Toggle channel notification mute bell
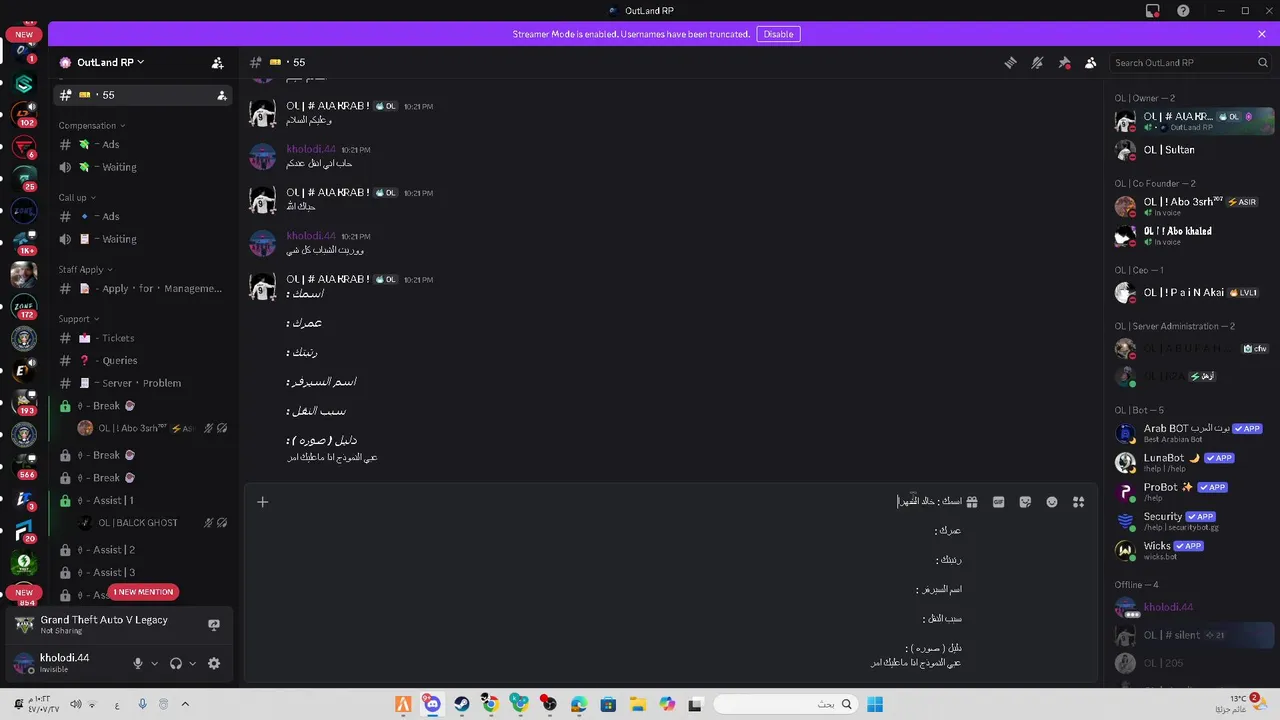The height and width of the screenshot is (720, 1280). pyautogui.click(x=1037, y=62)
